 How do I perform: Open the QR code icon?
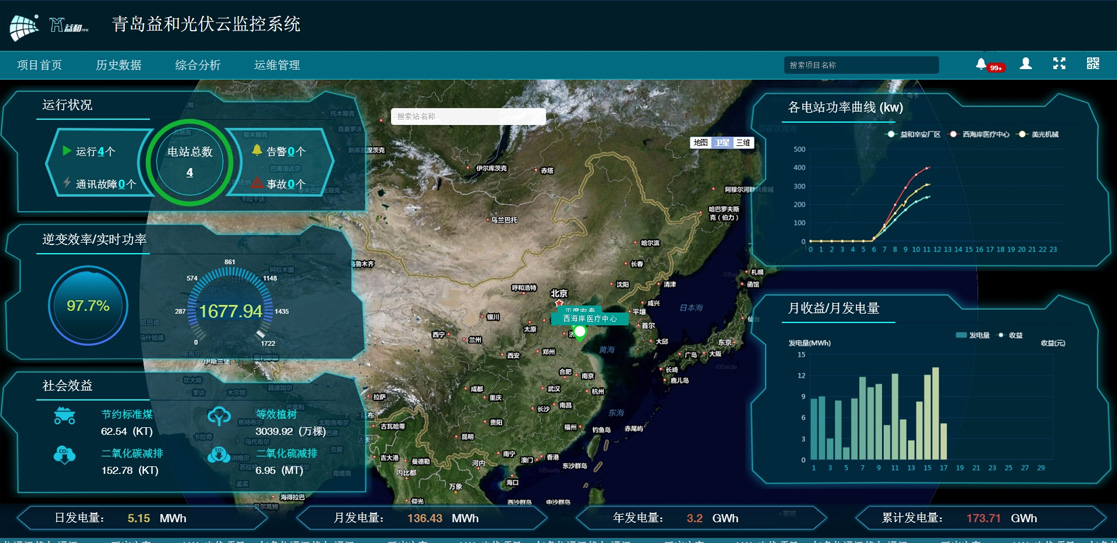click(x=1093, y=64)
